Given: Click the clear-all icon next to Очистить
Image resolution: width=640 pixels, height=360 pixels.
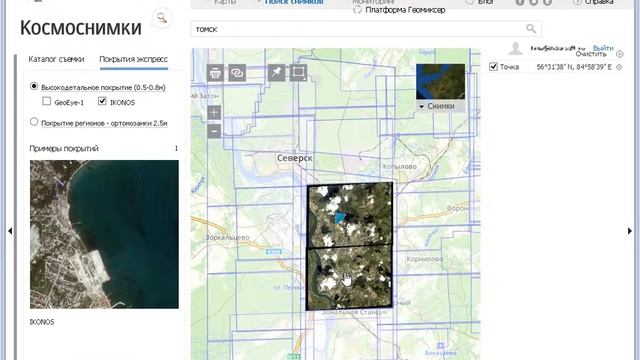Looking at the screenshot, I should (620, 54).
